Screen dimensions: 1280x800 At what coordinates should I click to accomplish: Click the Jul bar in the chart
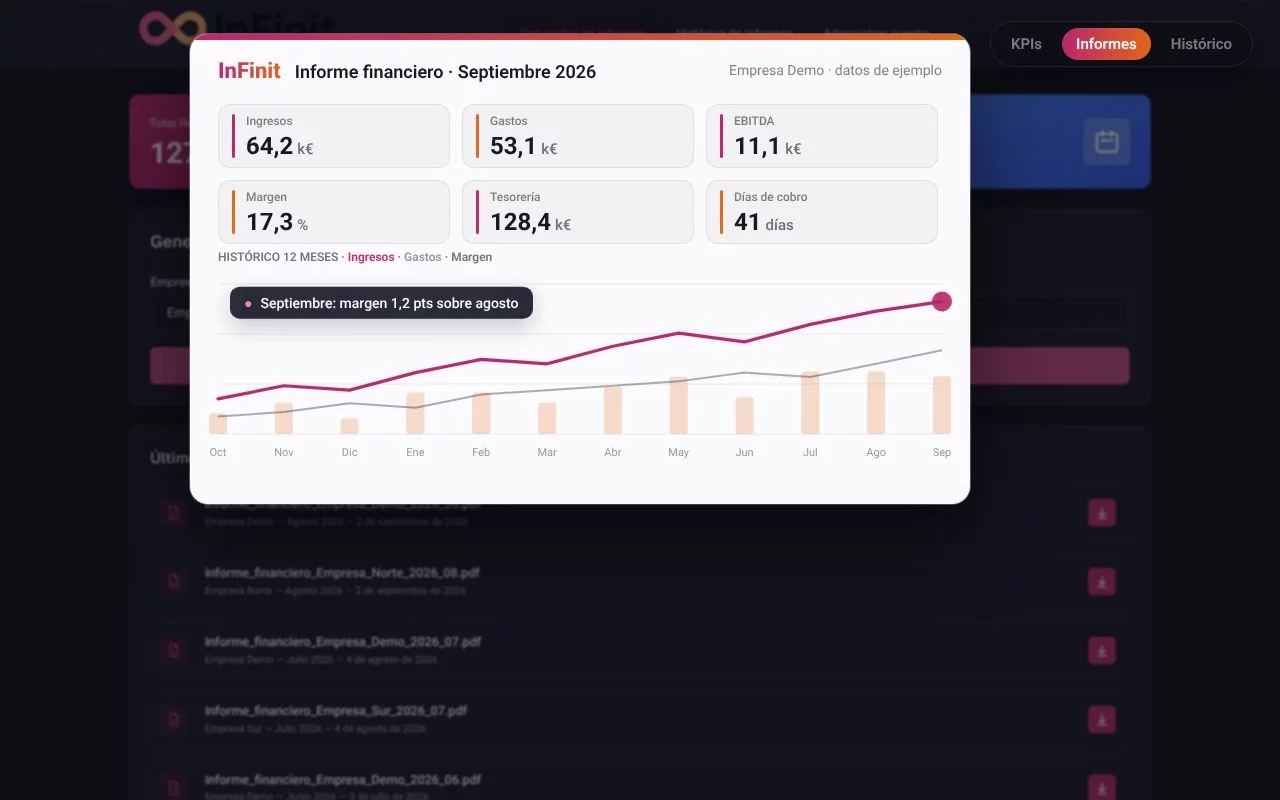tap(810, 402)
